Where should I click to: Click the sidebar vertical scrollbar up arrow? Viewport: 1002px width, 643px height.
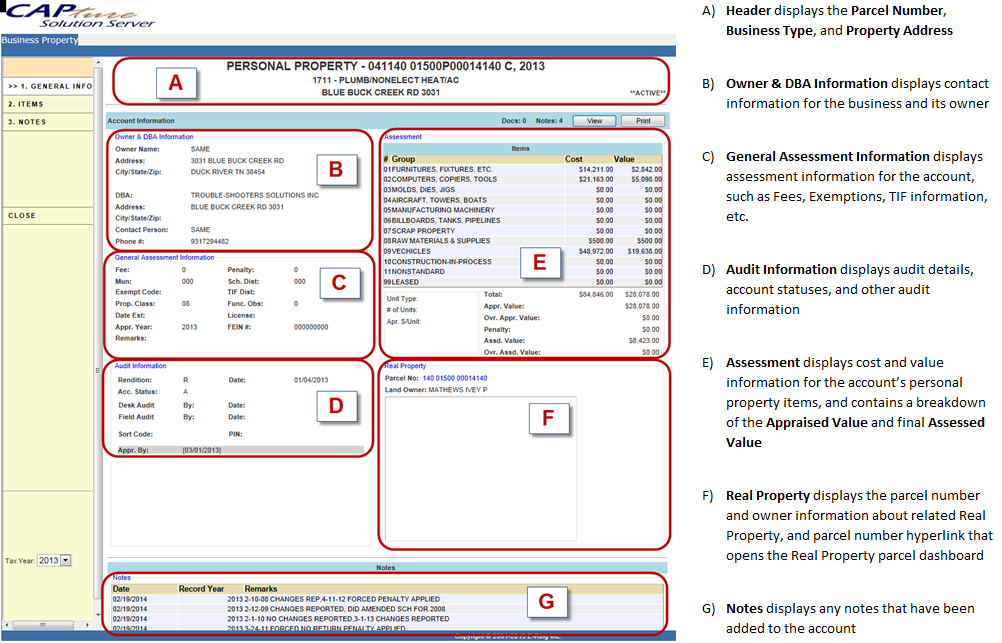click(98, 63)
